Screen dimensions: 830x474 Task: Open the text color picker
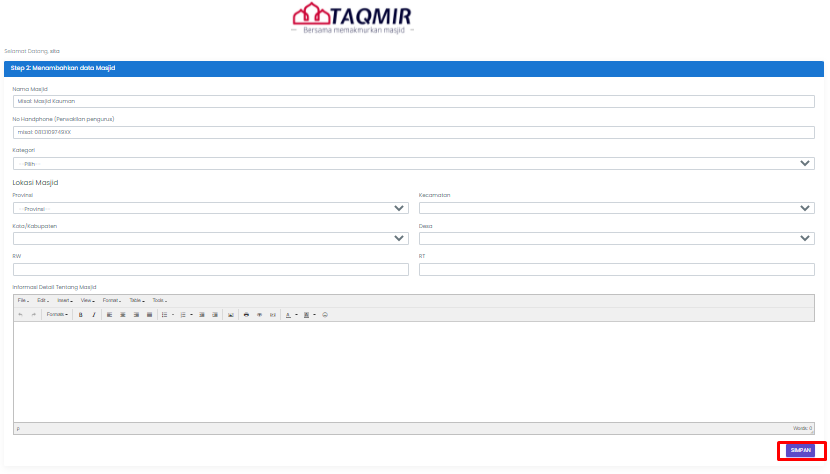289,314
